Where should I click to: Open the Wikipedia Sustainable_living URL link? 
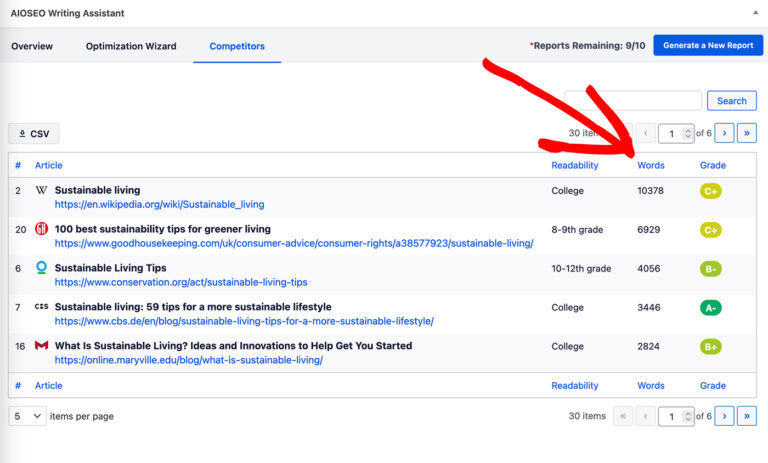pyautogui.click(x=159, y=204)
